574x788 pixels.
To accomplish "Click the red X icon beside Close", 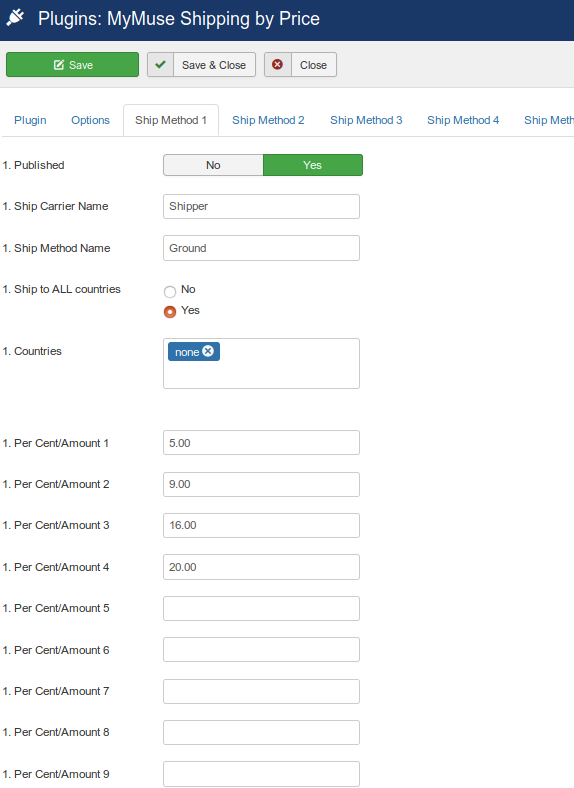I will tap(277, 65).
